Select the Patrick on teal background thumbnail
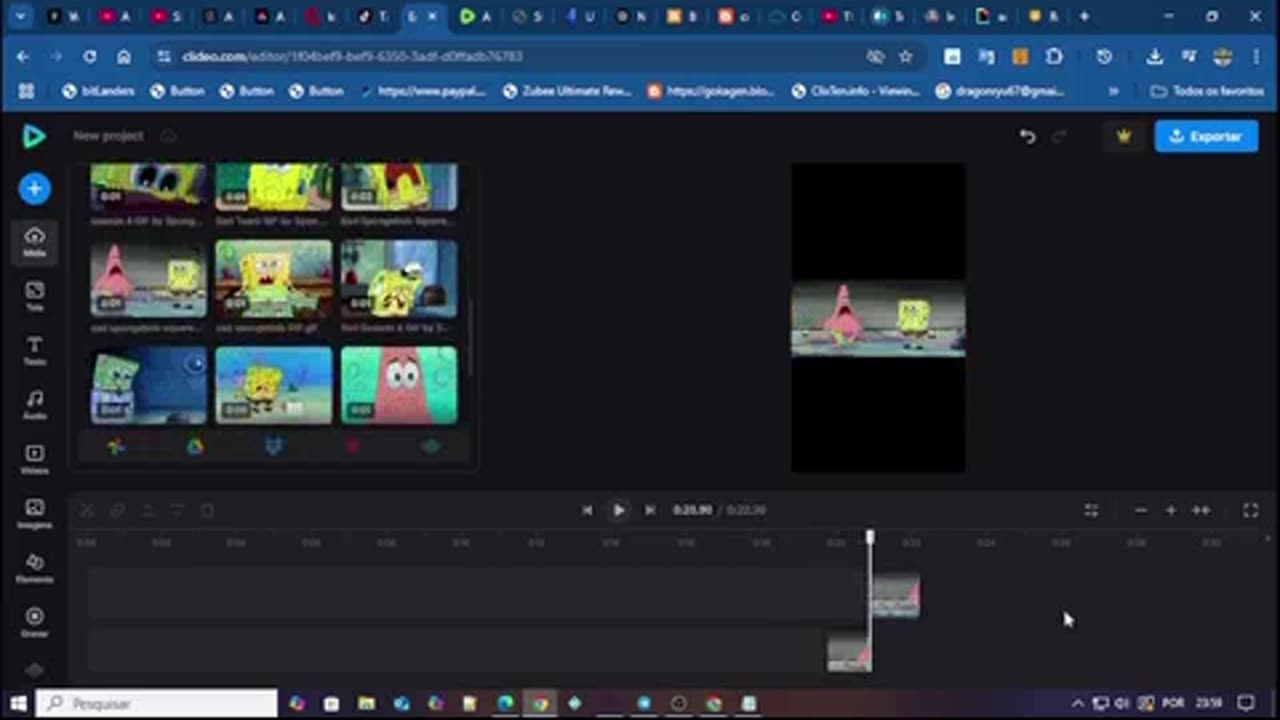Image resolution: width=1280 pixels, height=720 pixels. pos(398,385)
